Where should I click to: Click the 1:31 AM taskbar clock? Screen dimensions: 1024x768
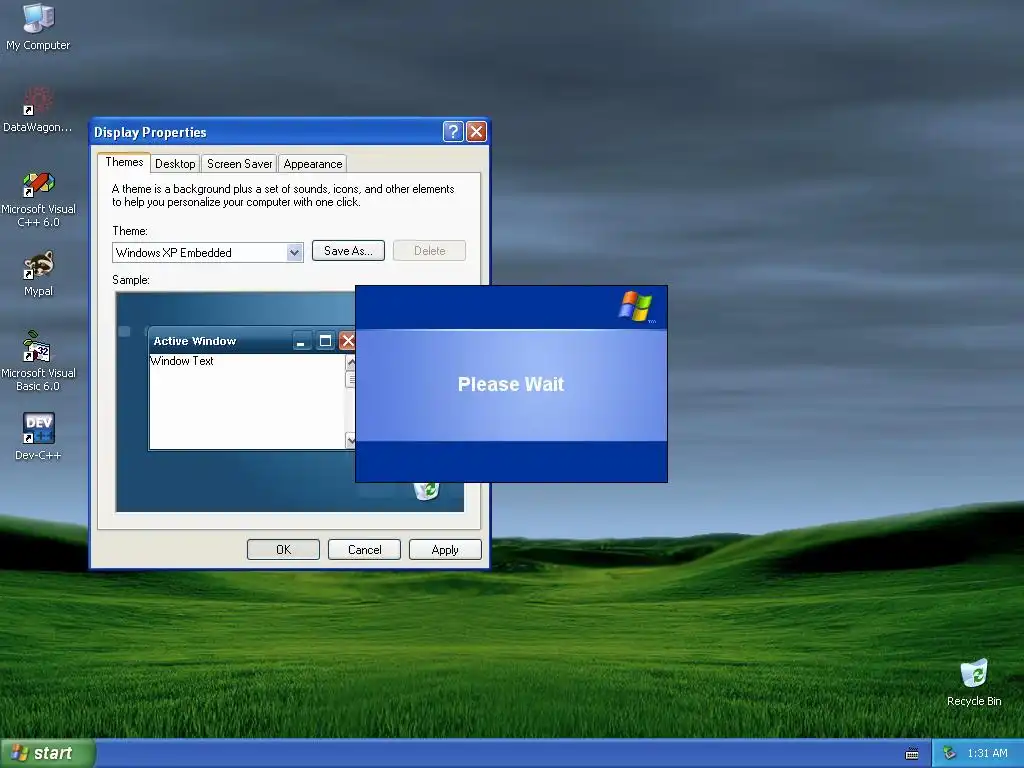click(x=987, y=753)
